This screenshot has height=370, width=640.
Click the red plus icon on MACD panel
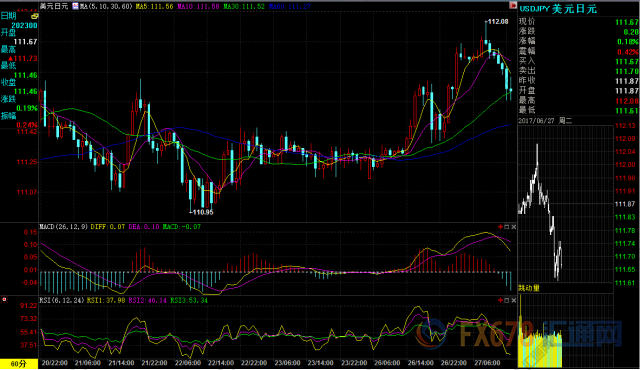500,227
